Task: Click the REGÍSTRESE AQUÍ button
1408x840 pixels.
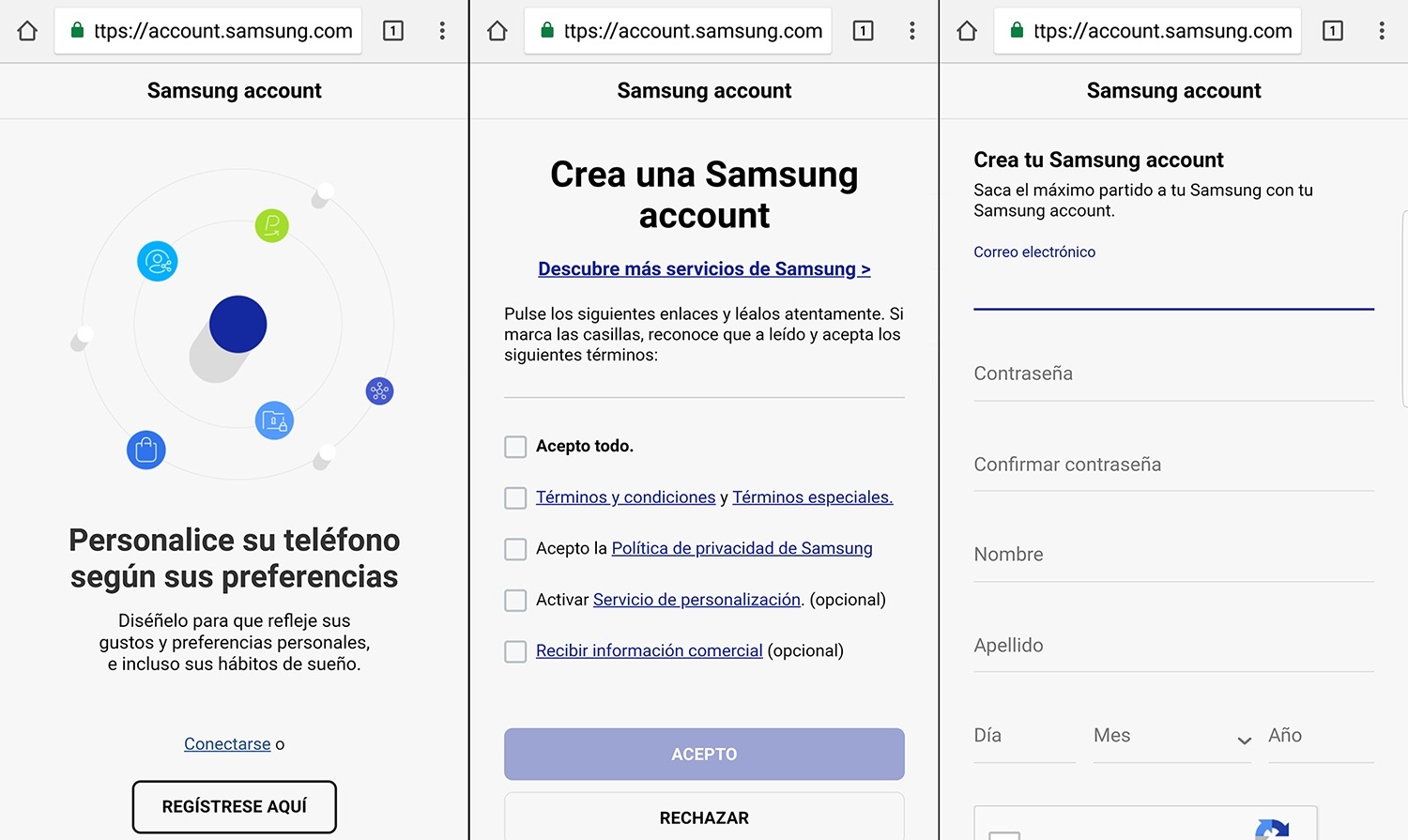Action: (x=235, y=807)
